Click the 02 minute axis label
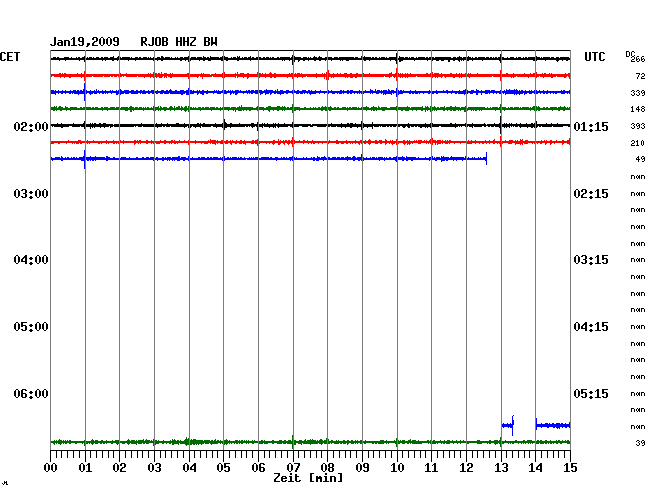 pyautogui.click(x=119, y=467)
